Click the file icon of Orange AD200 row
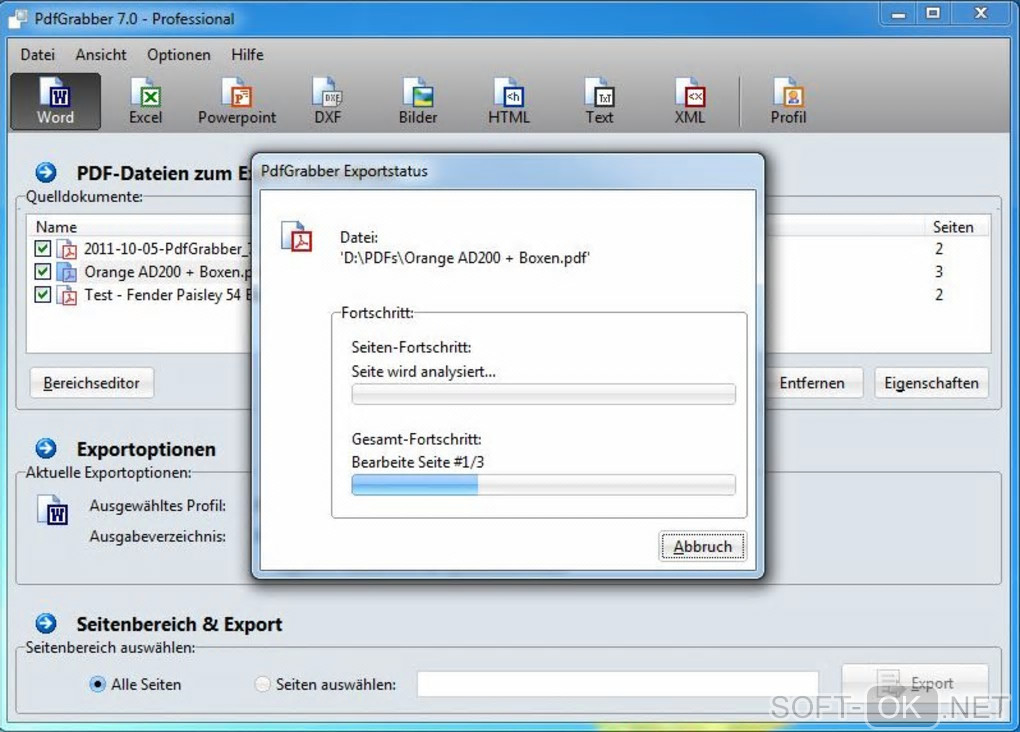The image size is (1020, 732). tap(67, 271)
